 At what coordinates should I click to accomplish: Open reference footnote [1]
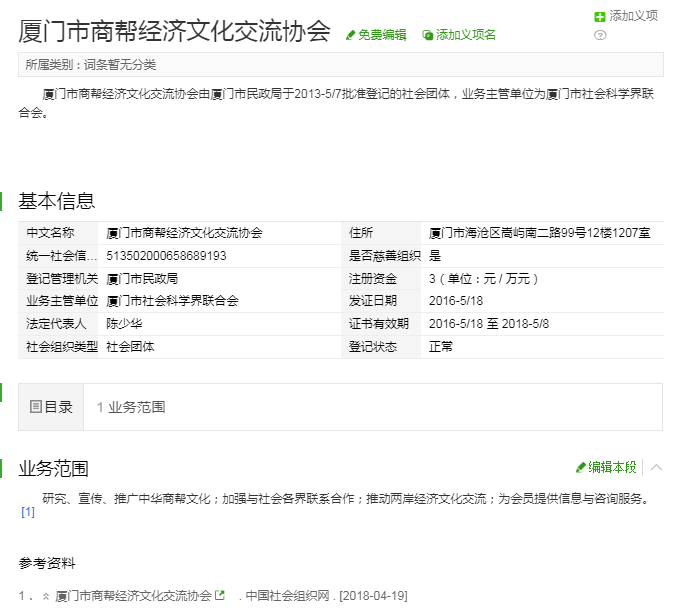click(x=28, y=512)
